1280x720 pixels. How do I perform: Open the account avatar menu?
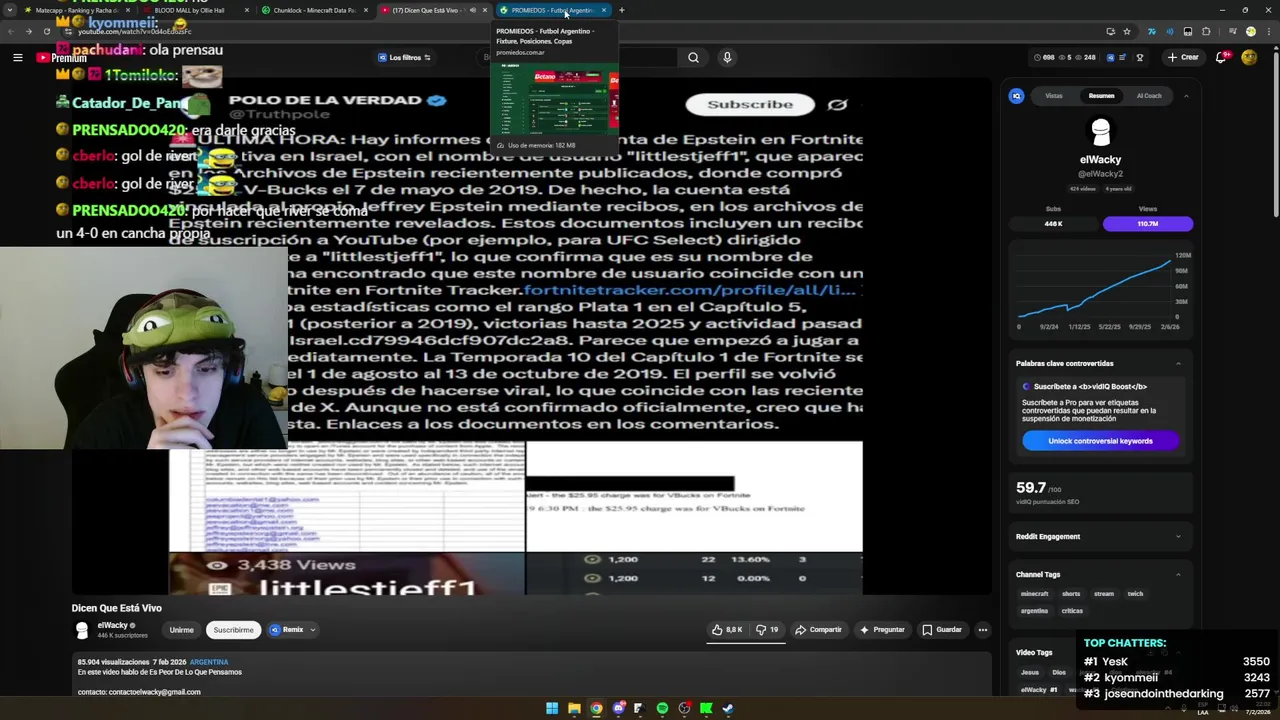1249,58
